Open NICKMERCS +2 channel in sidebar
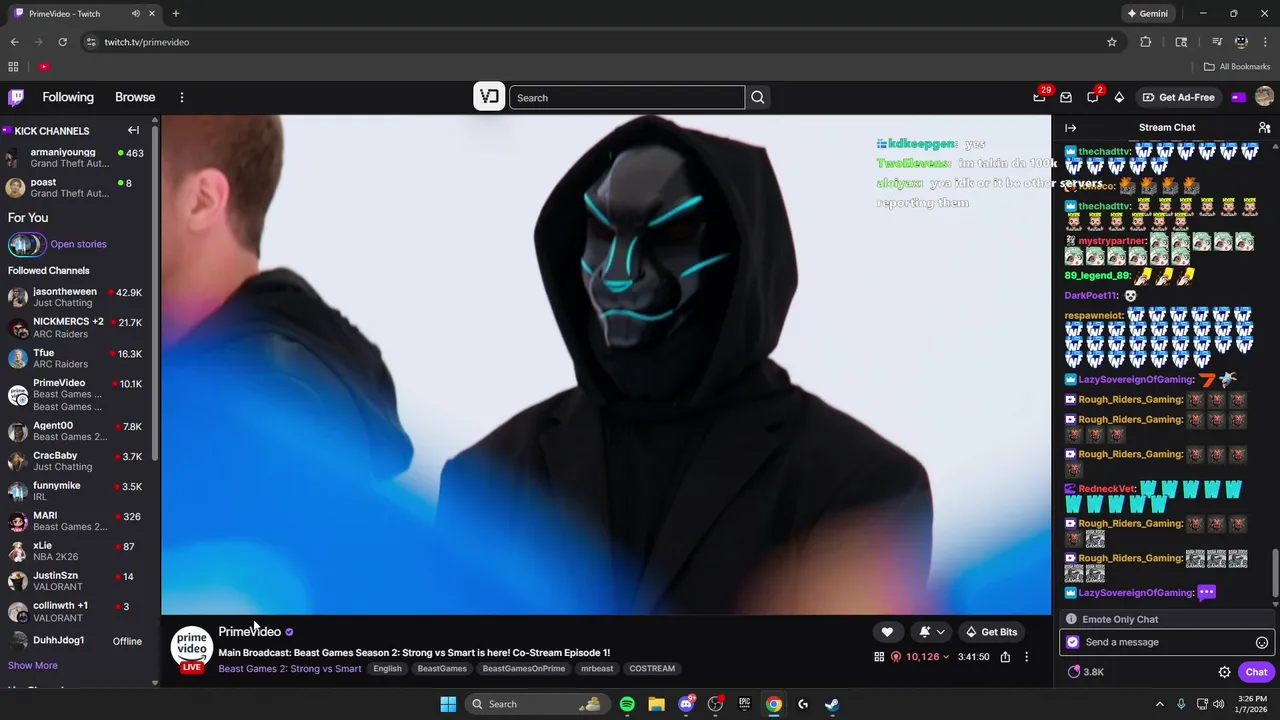 (x=76, y=328)
